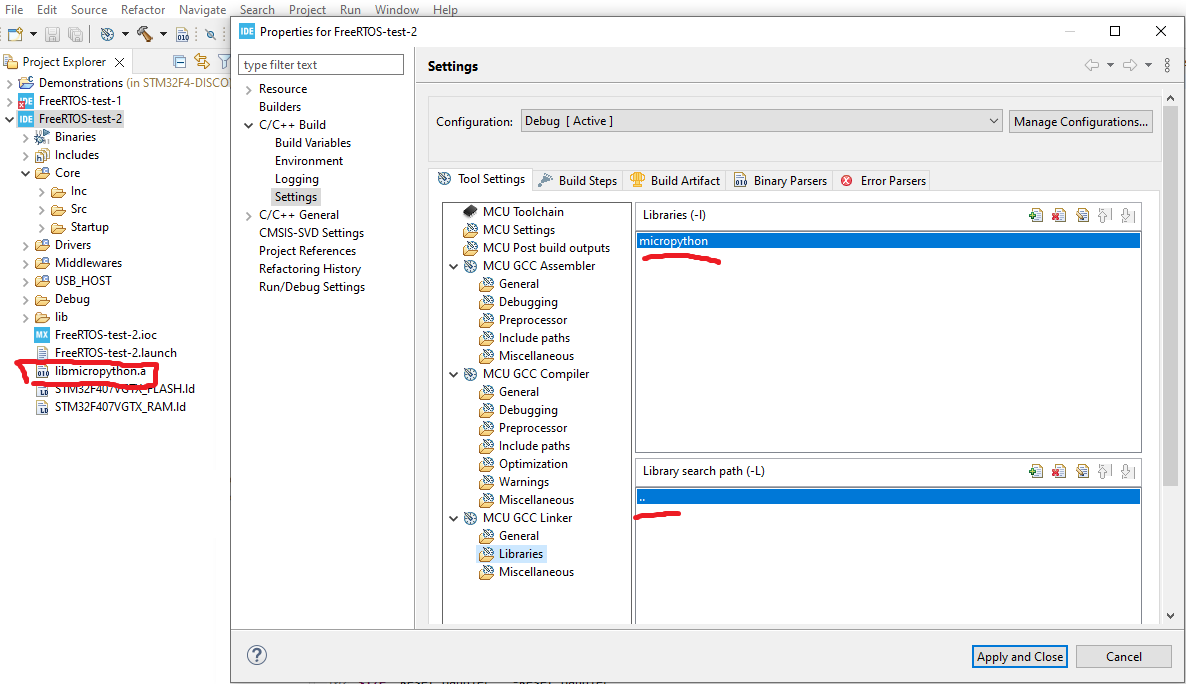Collapse the Core folder

25,173
